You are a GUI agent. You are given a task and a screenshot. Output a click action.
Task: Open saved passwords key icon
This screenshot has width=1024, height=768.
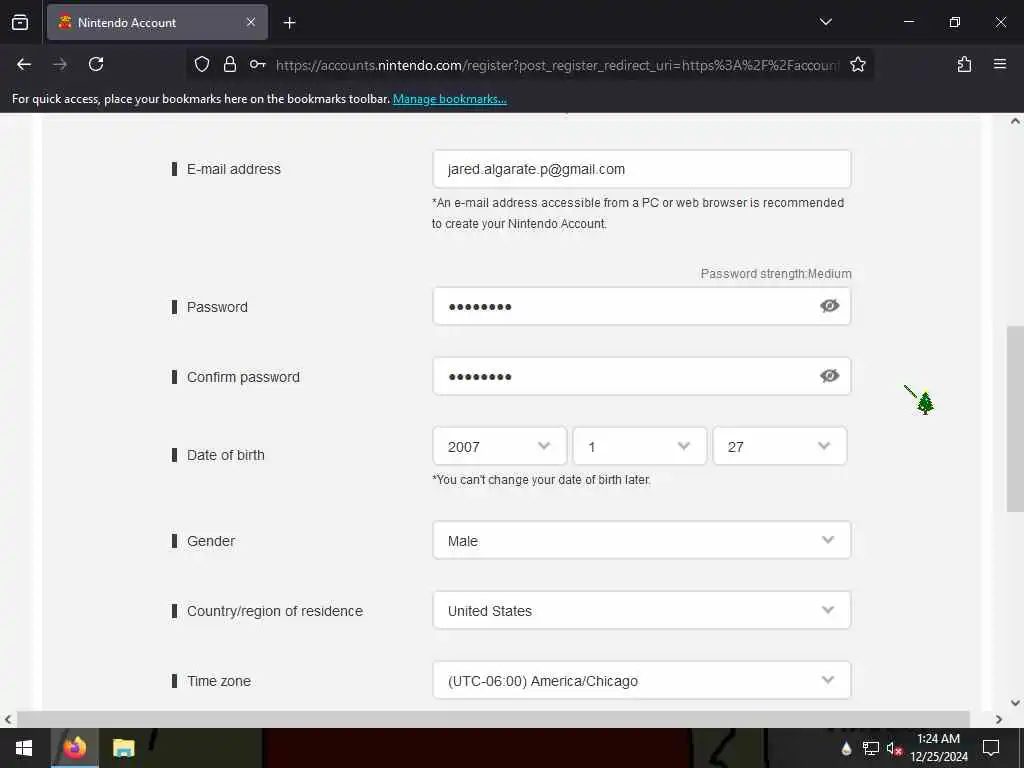[x=257, y=64]
